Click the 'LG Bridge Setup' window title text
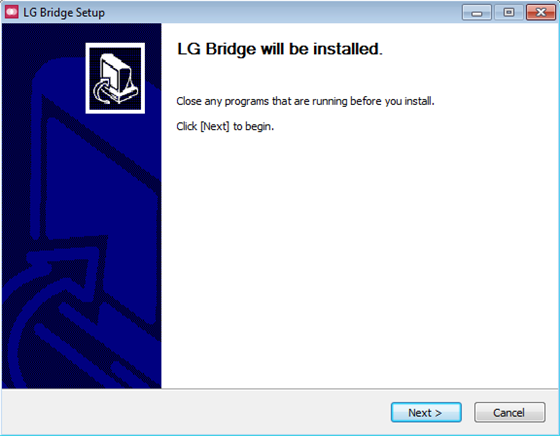The height and width of the screenshot is (436, 560). pos(64,12)
